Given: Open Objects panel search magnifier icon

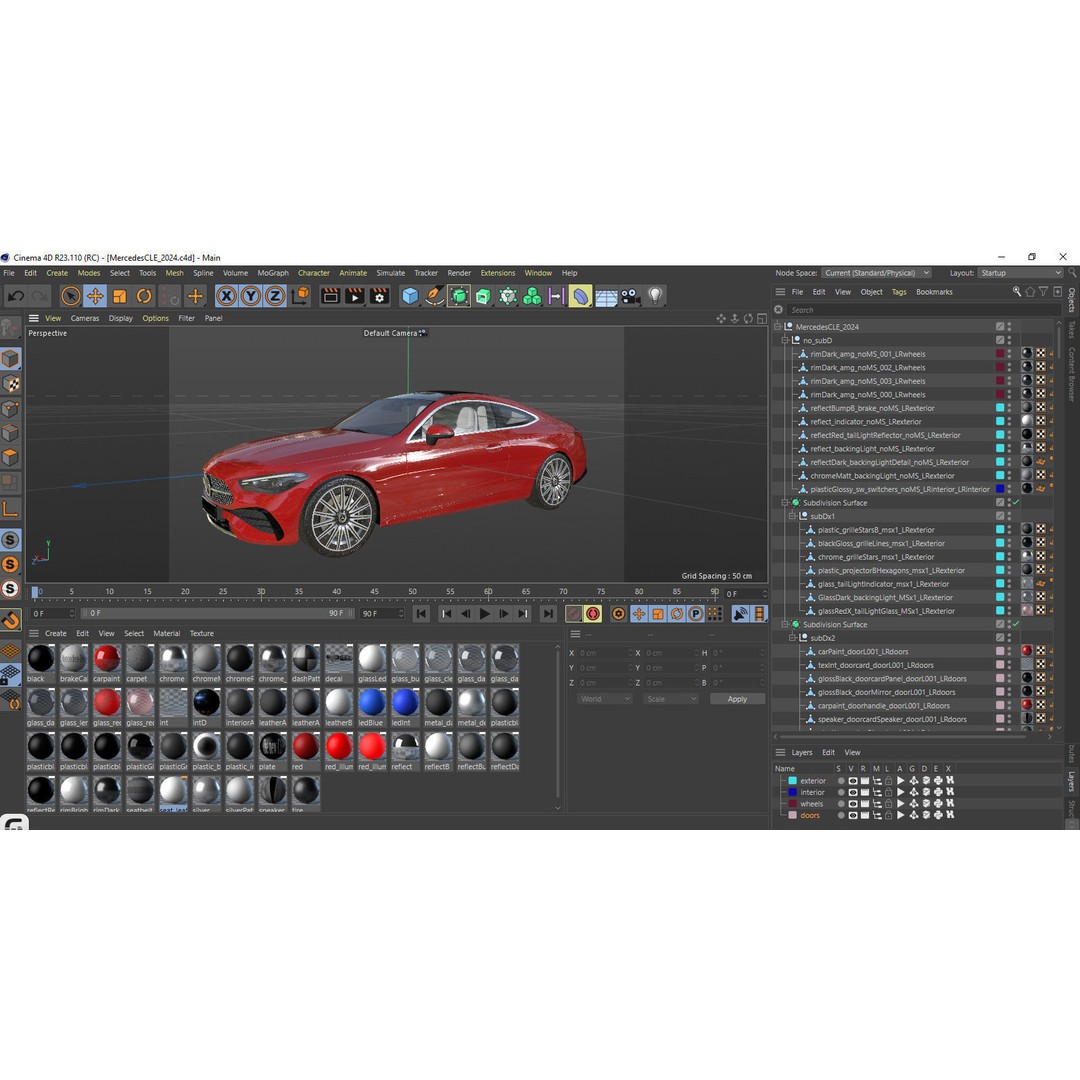Looking at the screenshot, I should click(x=1017, y=291).
